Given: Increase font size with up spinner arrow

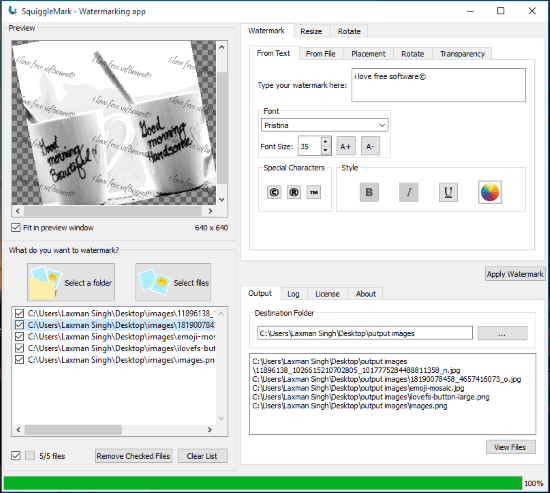Looking at the screenshot, I should click(326, 141).
